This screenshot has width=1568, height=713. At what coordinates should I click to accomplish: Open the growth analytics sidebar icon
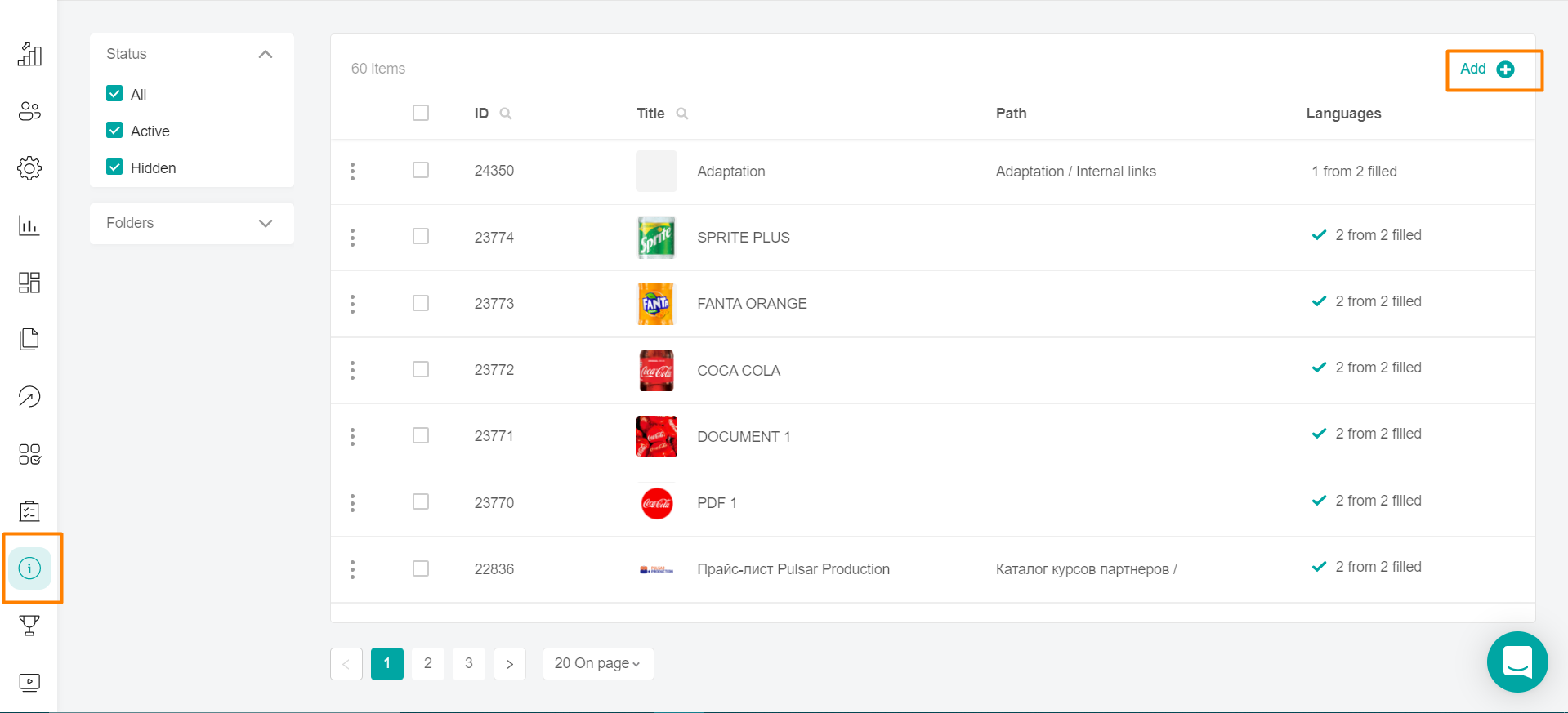point(29,54)
